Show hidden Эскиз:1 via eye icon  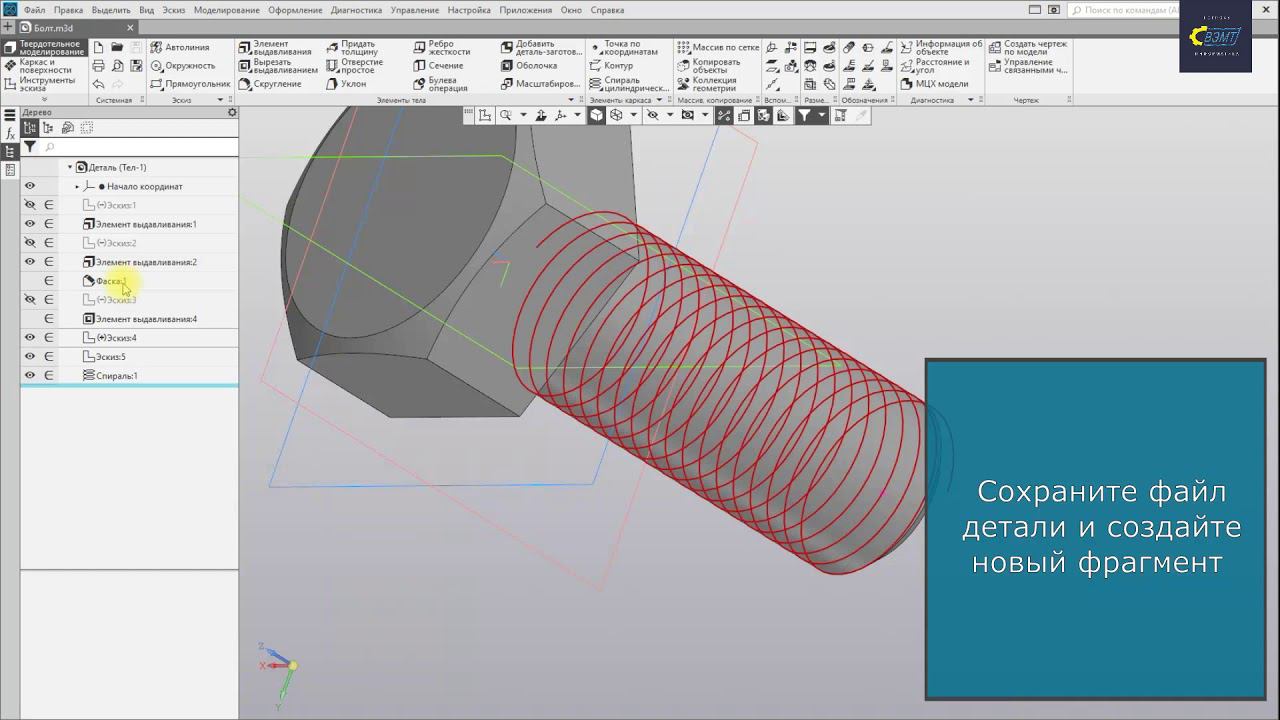click(x=30, y=205)
